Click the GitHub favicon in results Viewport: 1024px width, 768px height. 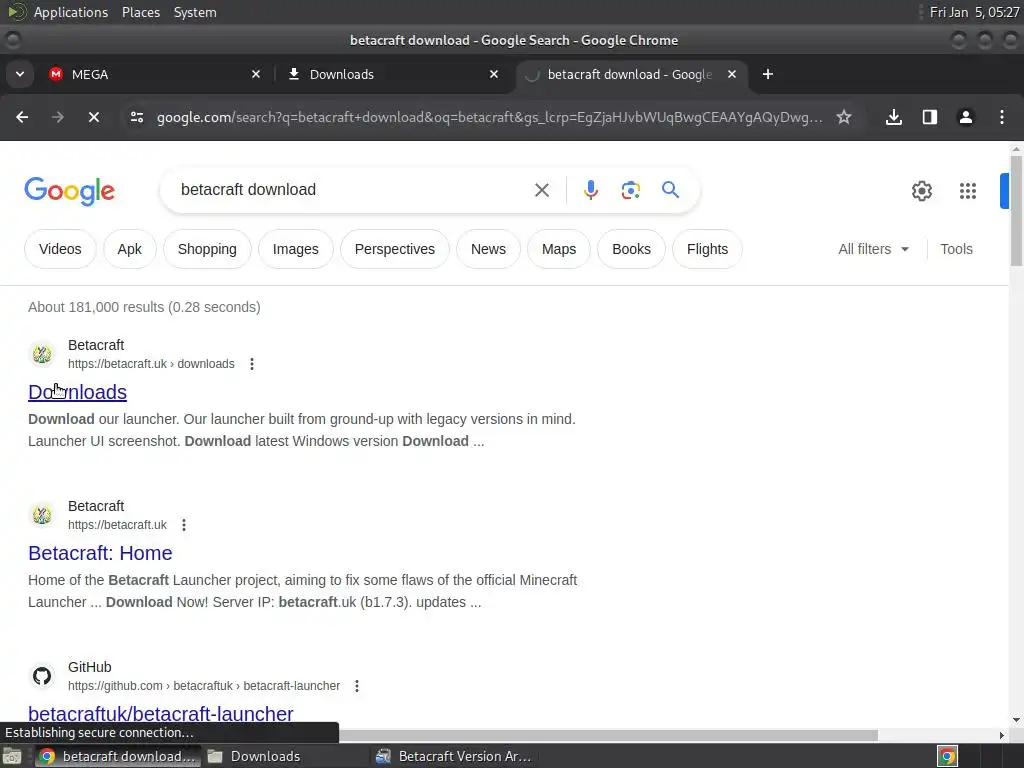coord(42,676)
